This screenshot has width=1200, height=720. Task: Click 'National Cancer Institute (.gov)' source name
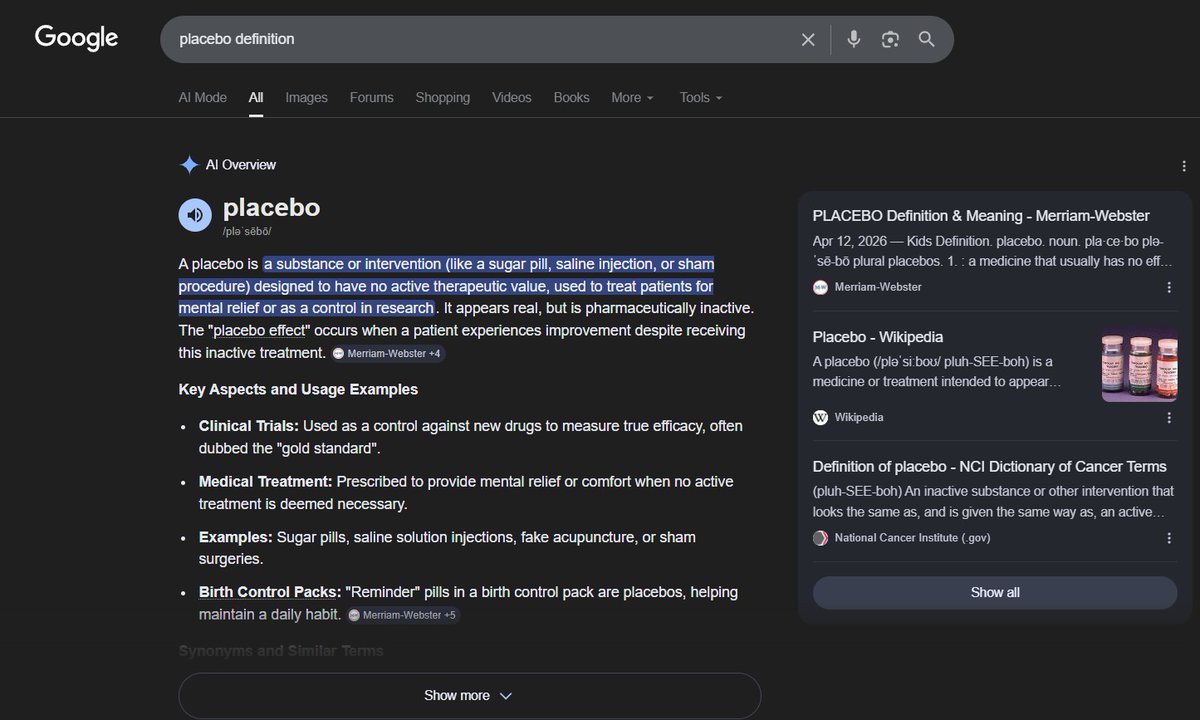pyautogui.click(x=913, y=538)
